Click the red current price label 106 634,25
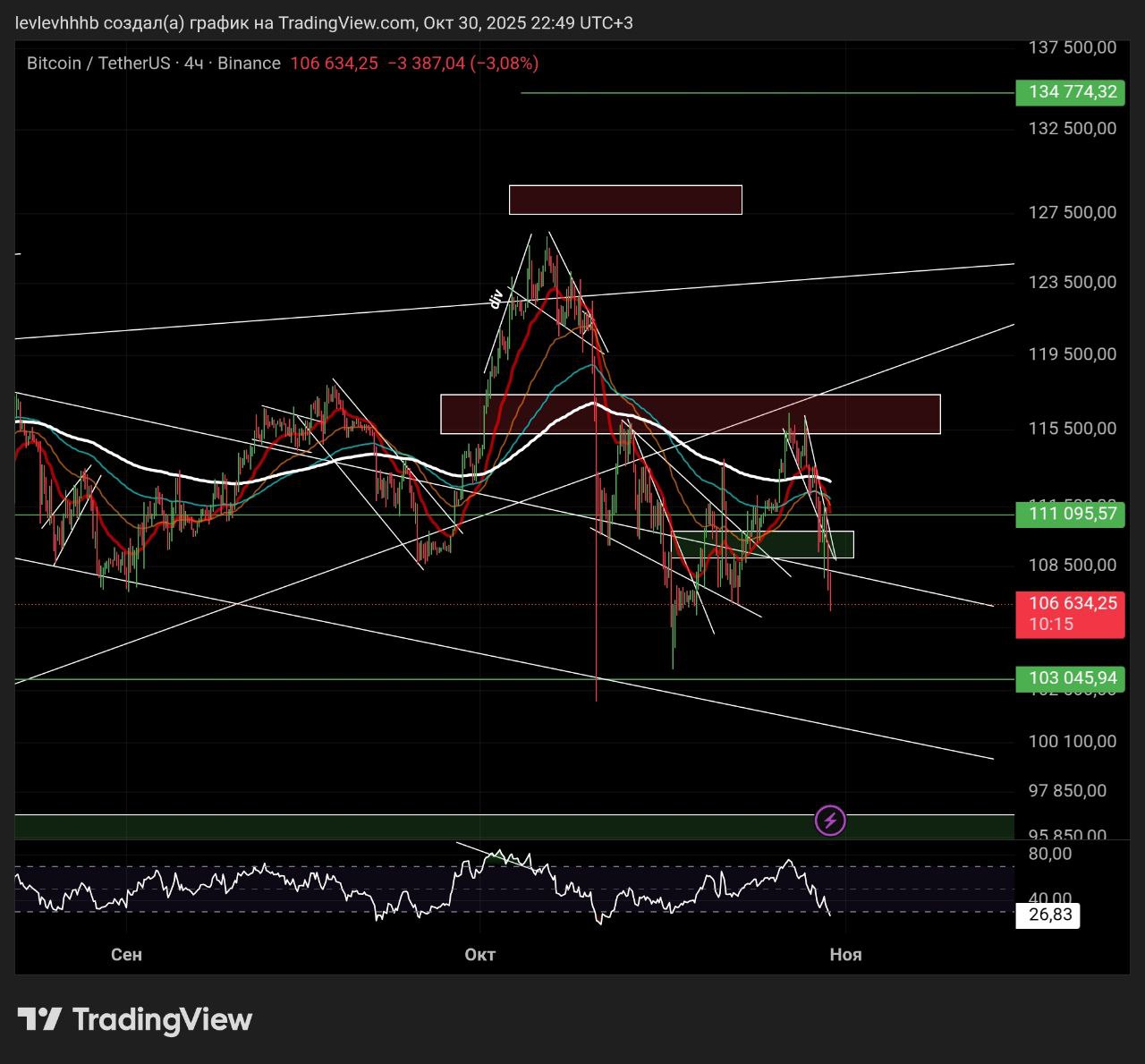The height and width of the screenshot is (1064, 1145). (1070, 604)
